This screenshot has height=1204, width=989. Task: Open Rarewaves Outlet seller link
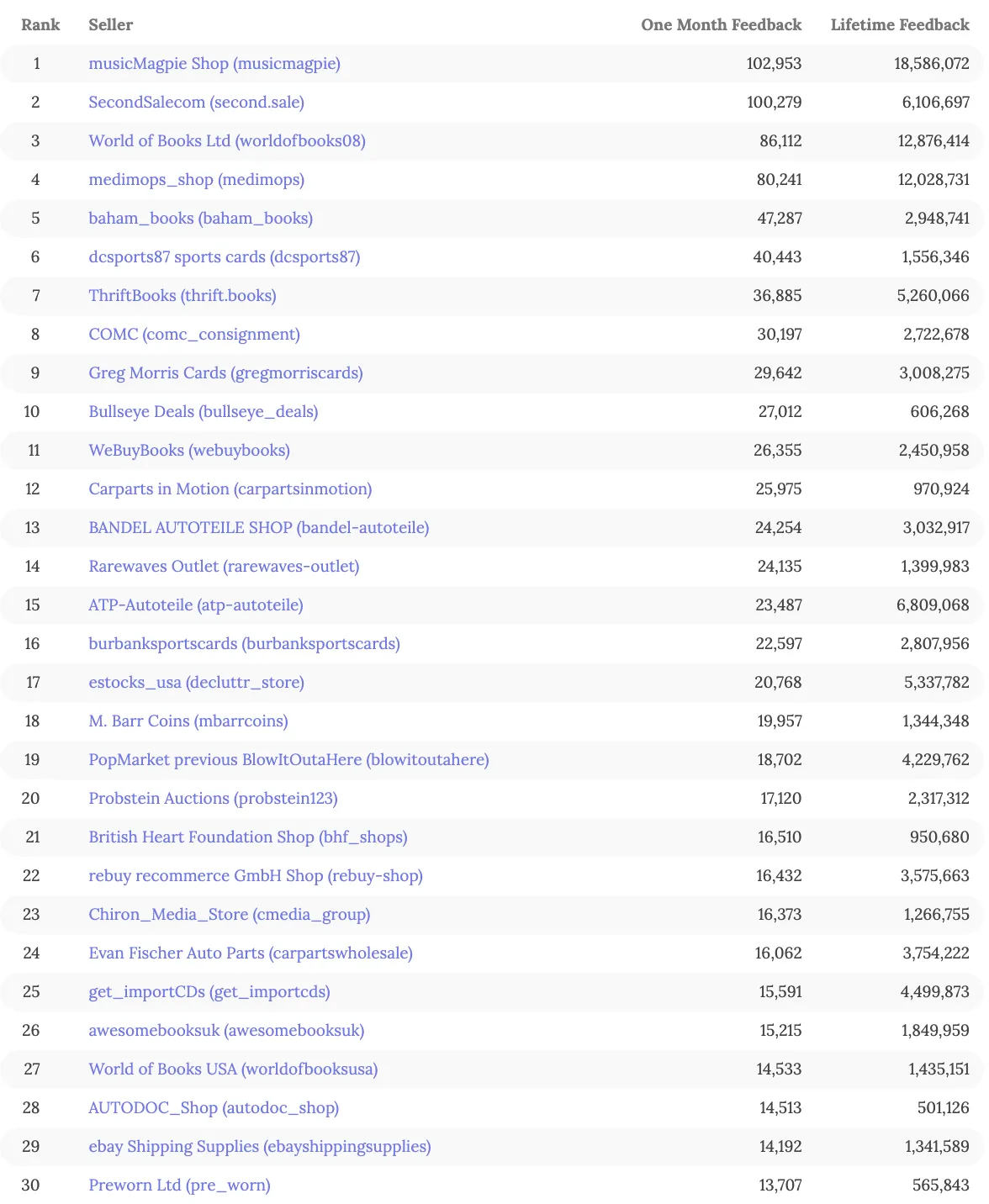pos(225,567)
